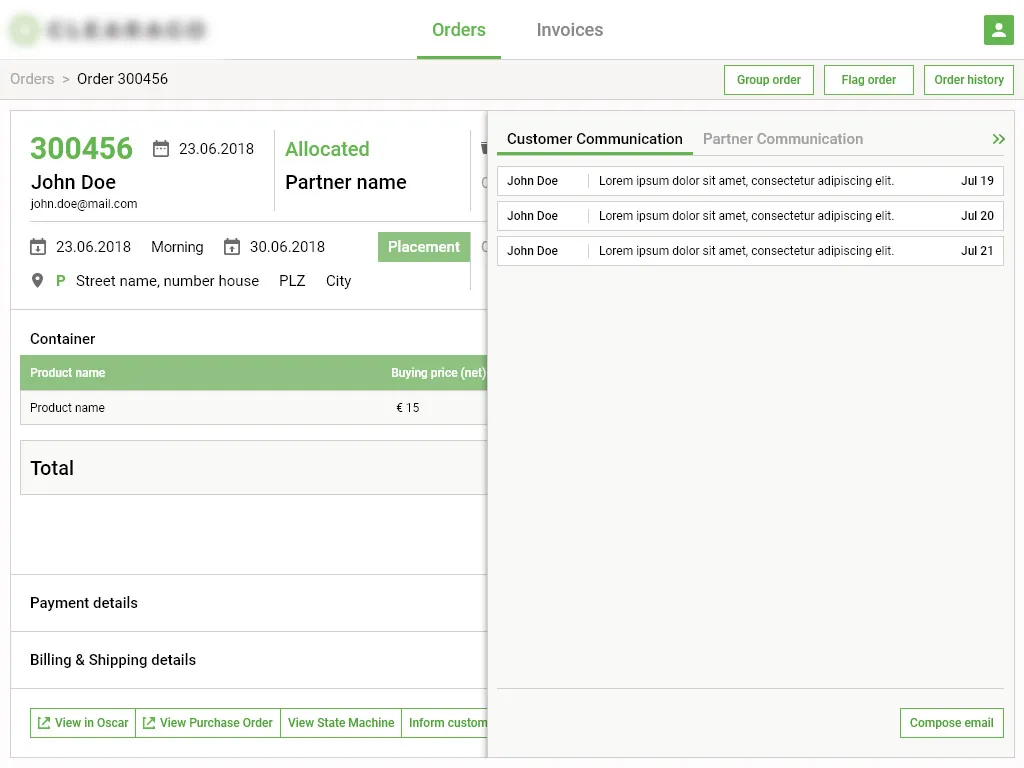The height and width of the screenshot is (768, 1024).
Task: Open the Order history
Action: point(968,80)
